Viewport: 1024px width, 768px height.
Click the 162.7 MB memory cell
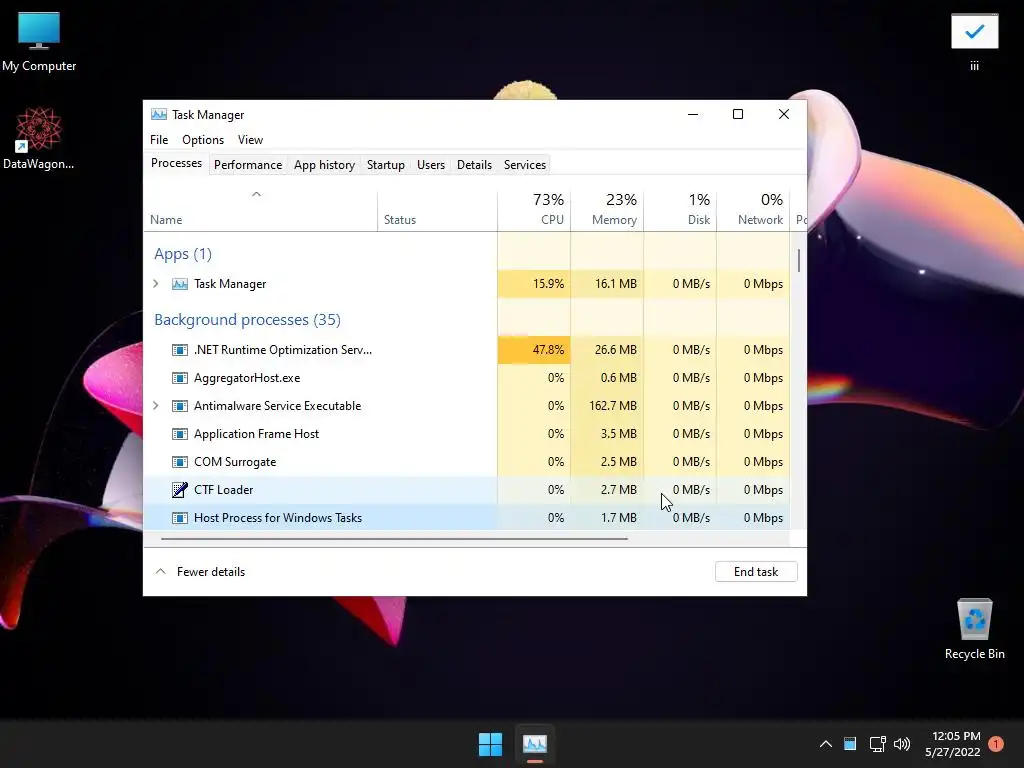coord(607,406)
